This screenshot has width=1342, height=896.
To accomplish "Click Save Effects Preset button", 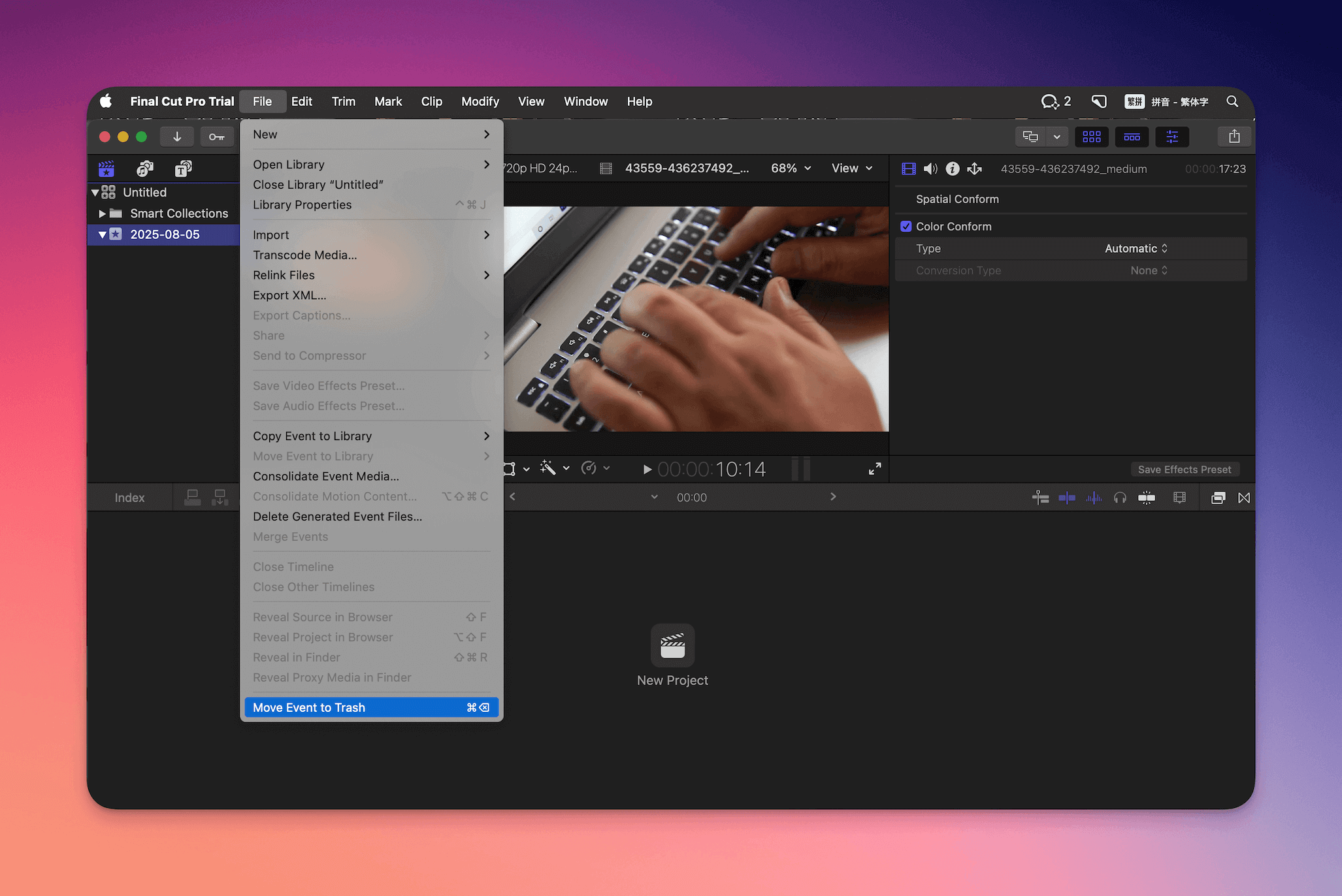I will click(x=1184, y=470).
